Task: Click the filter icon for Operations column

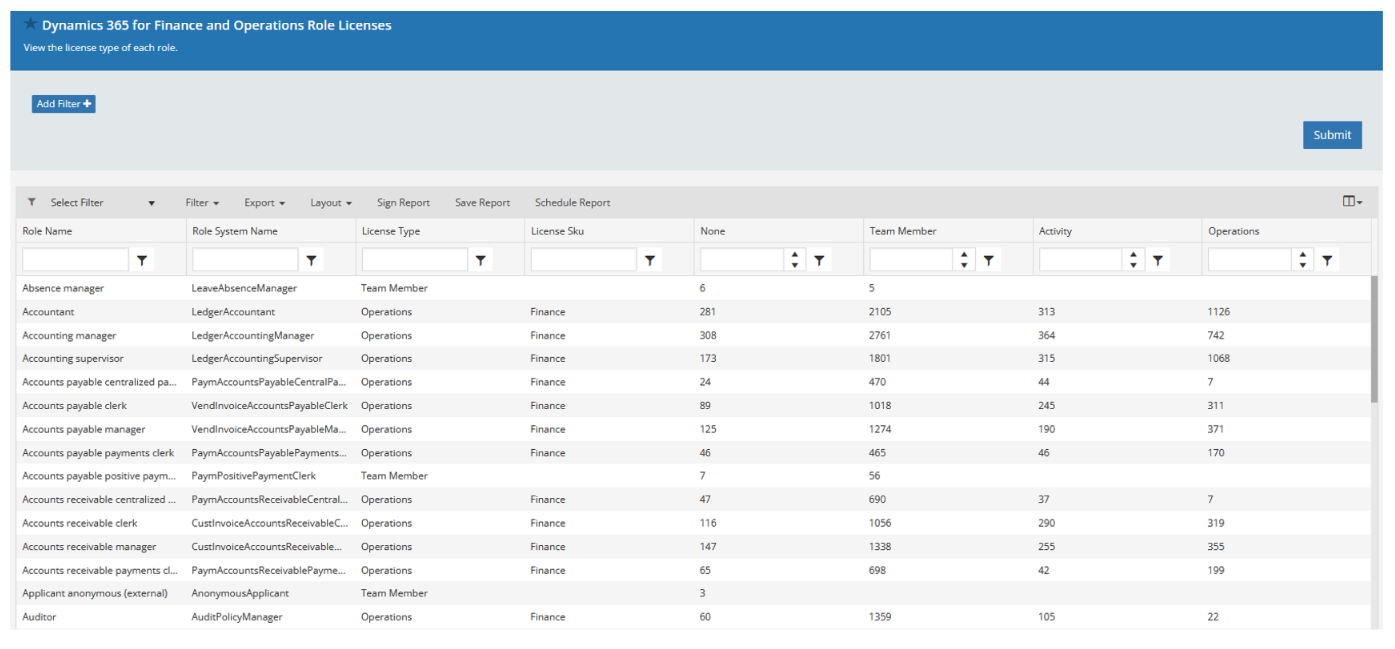Action: [1327, 260]
